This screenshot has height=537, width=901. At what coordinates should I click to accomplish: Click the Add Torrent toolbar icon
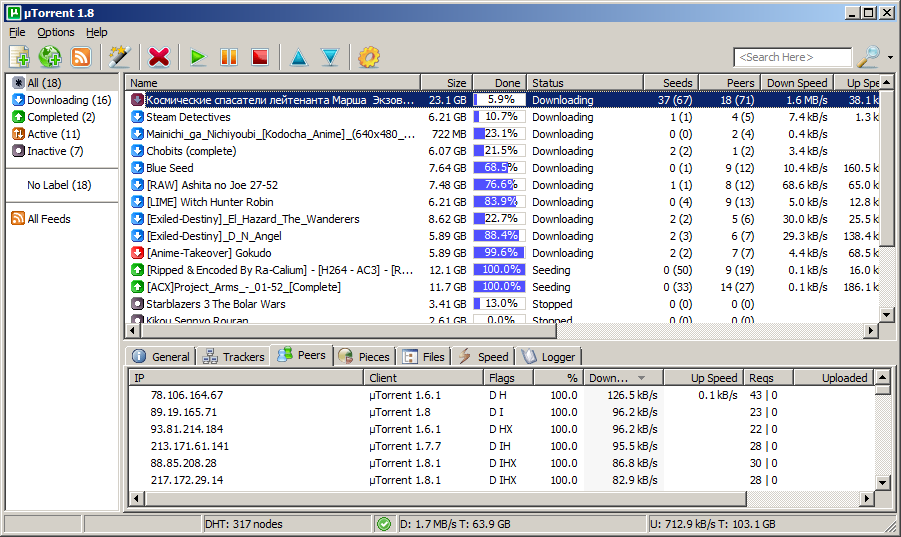(19, 57)
